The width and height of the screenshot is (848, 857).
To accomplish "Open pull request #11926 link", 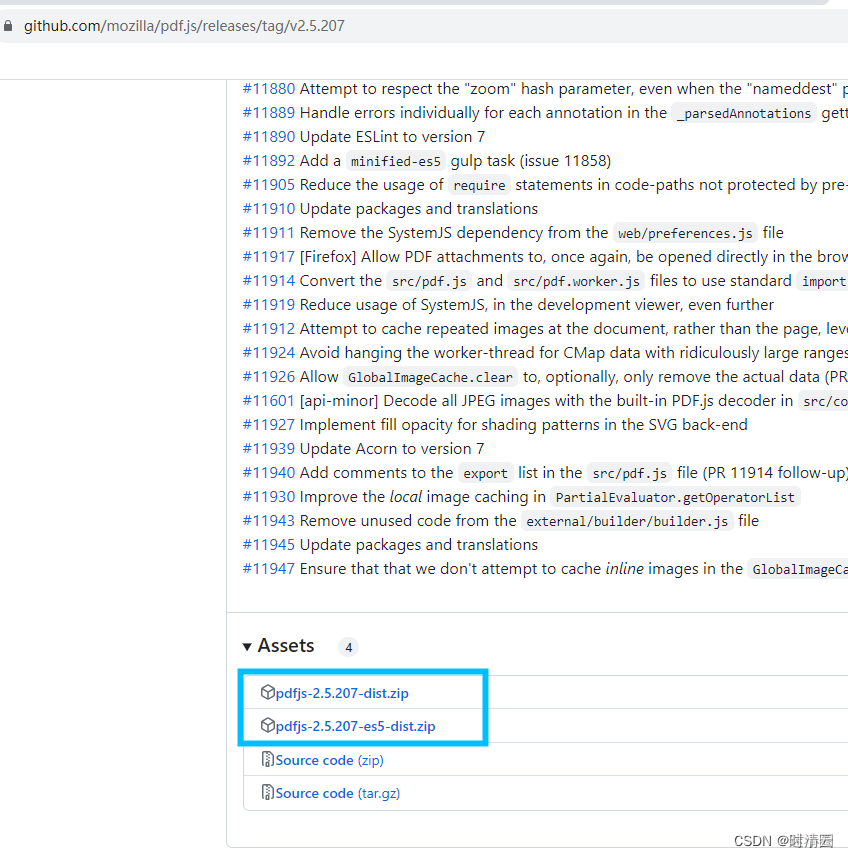I will click(x=269, y=377).
